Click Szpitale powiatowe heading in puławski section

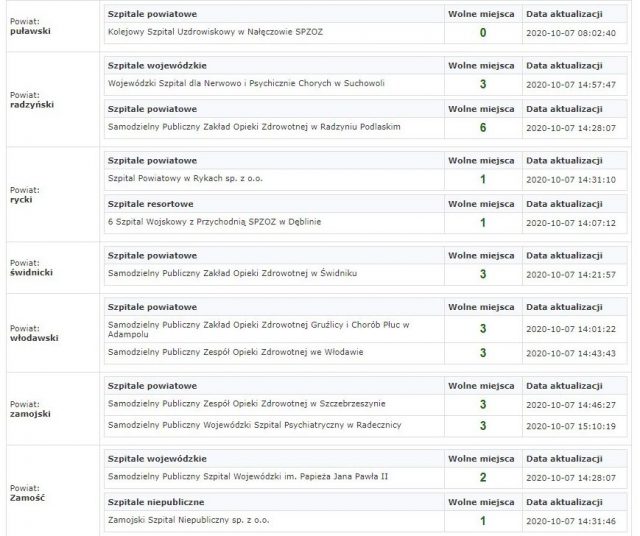pos(152,14)
